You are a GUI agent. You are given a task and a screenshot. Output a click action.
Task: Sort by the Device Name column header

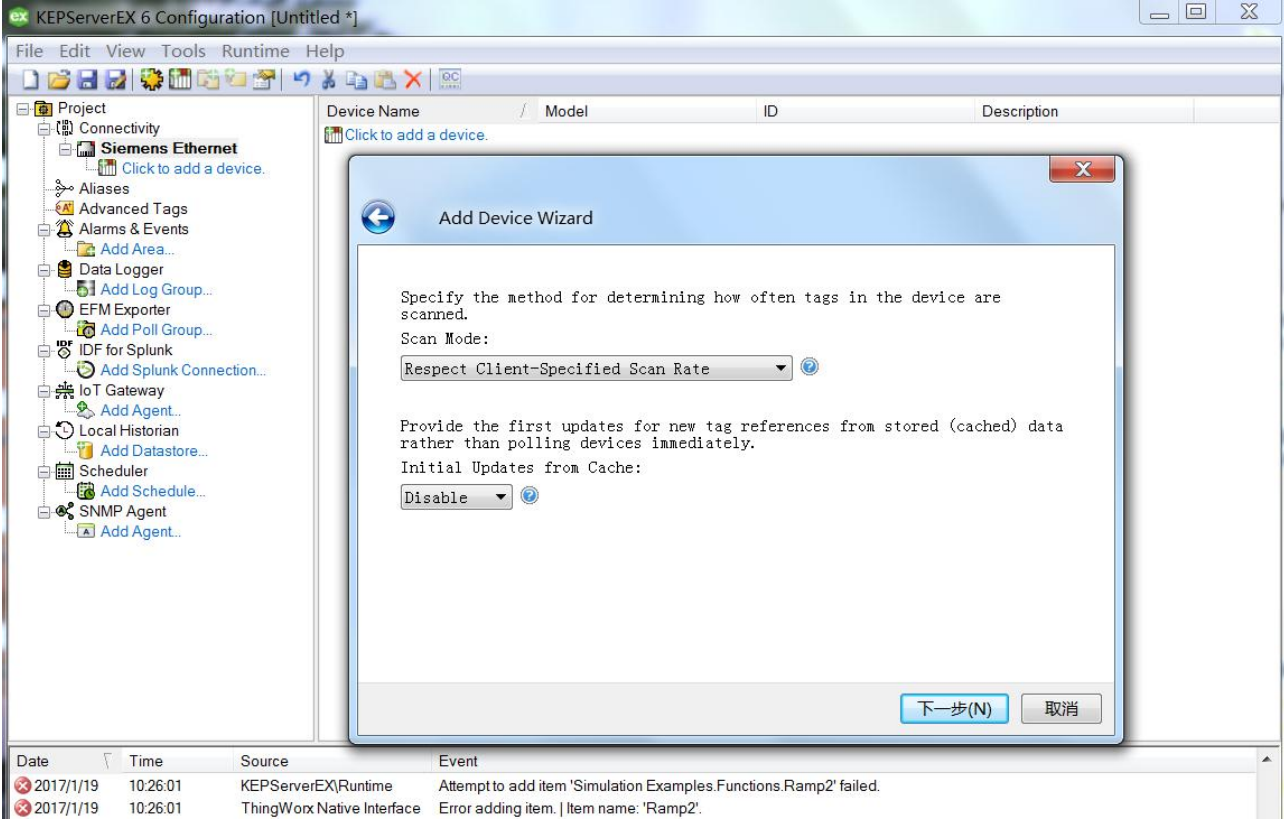tap(425, 112)
